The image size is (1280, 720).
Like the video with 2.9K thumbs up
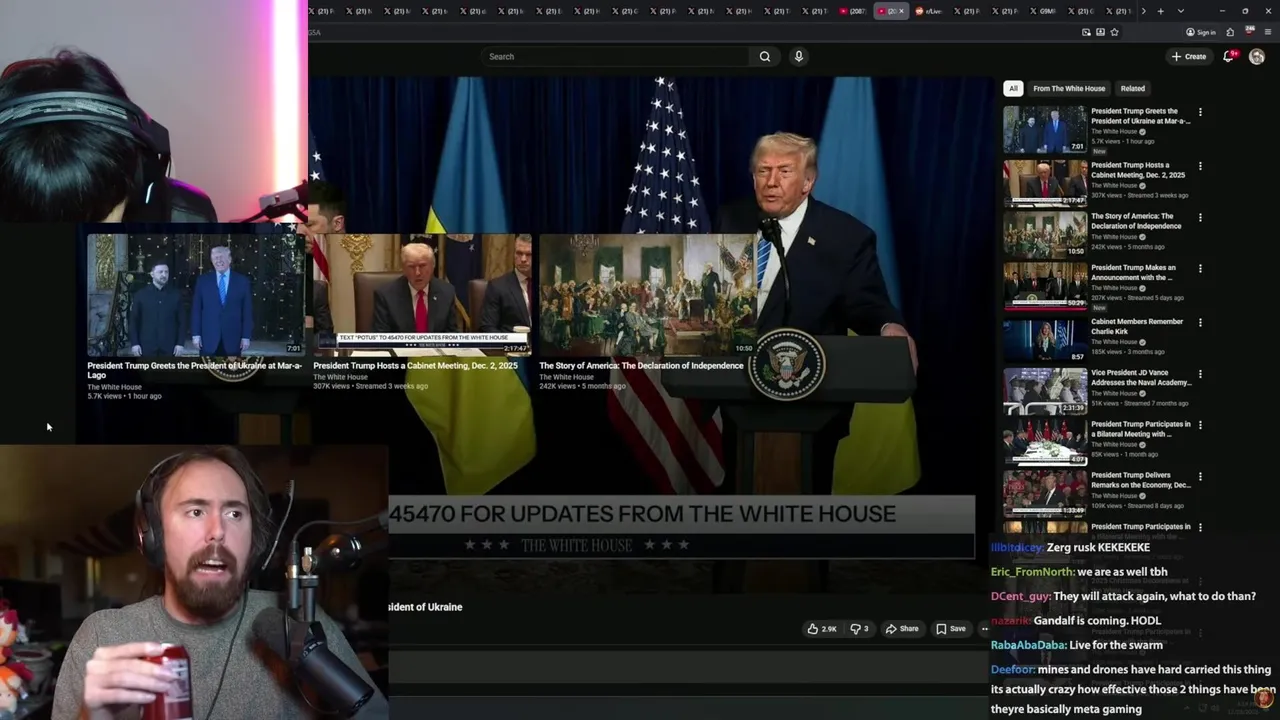[821, 629]
